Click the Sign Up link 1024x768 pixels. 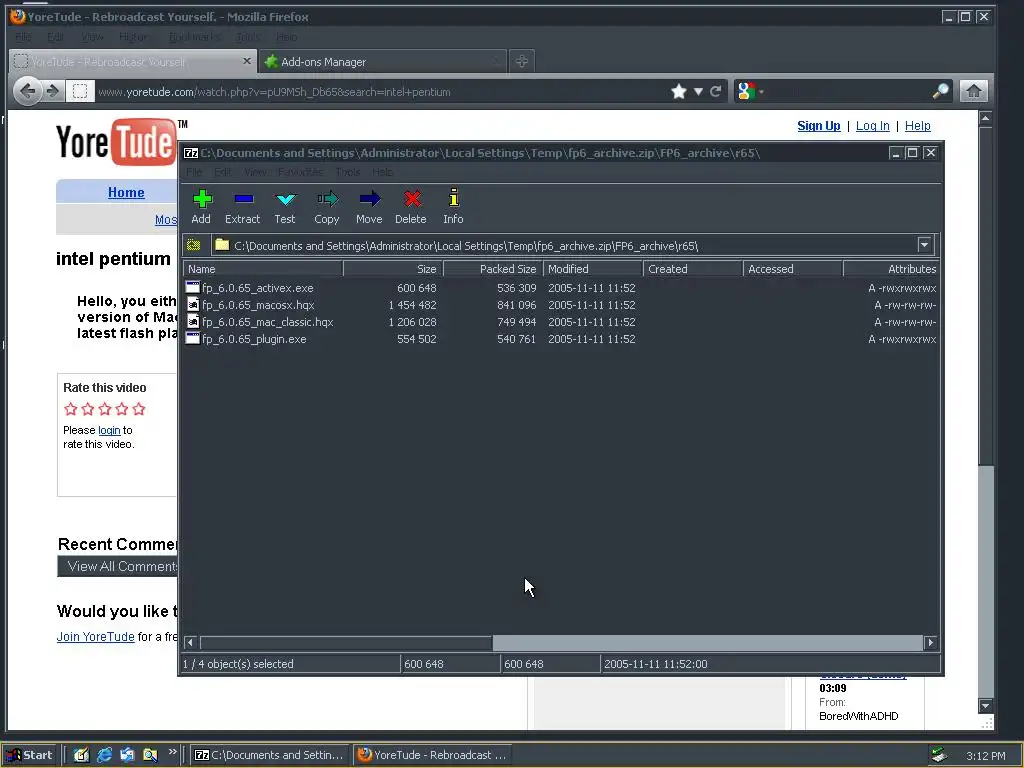[x=818, y=125]
